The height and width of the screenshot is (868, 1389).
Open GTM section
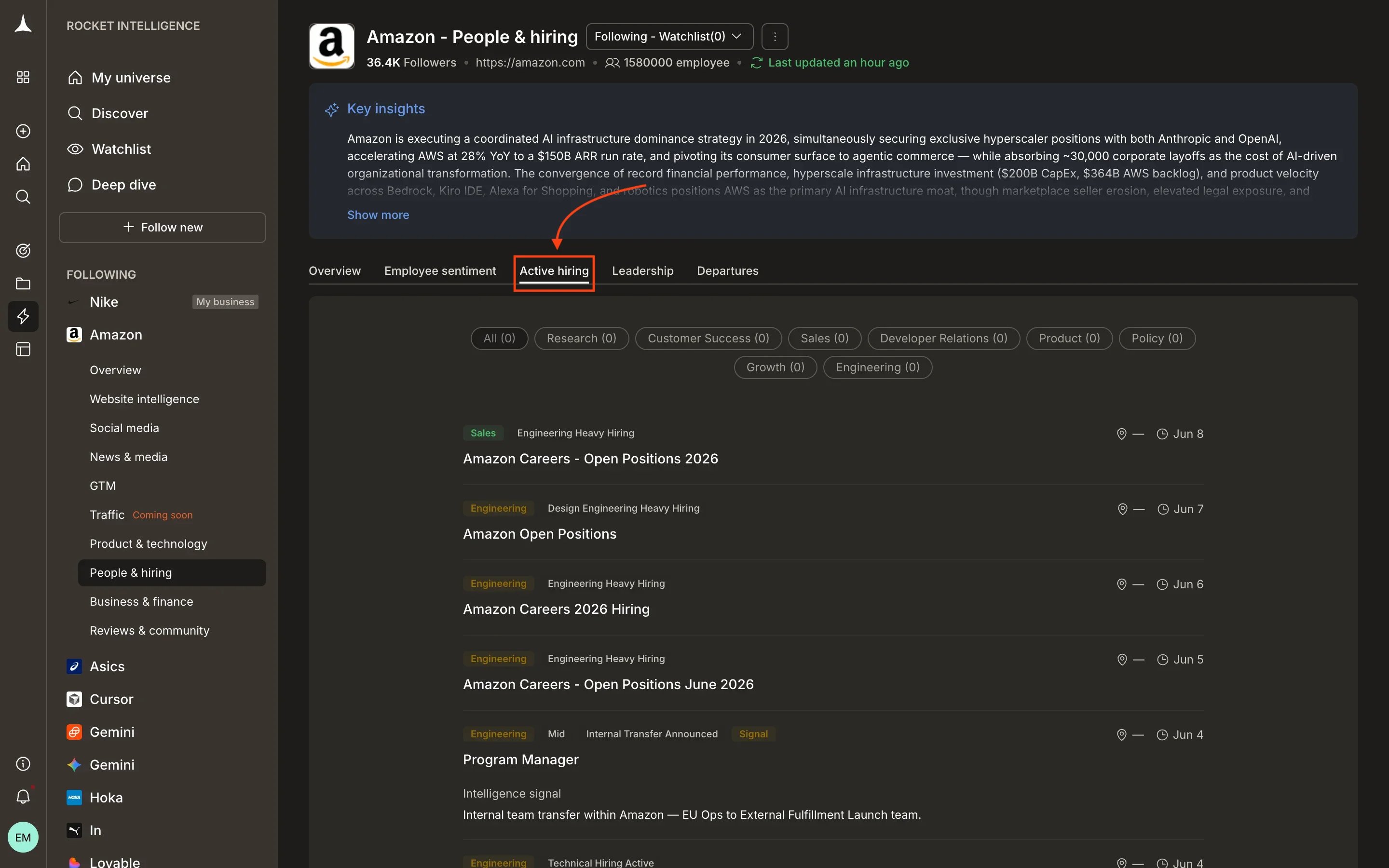pyautogui.click(x=103, y=486)
